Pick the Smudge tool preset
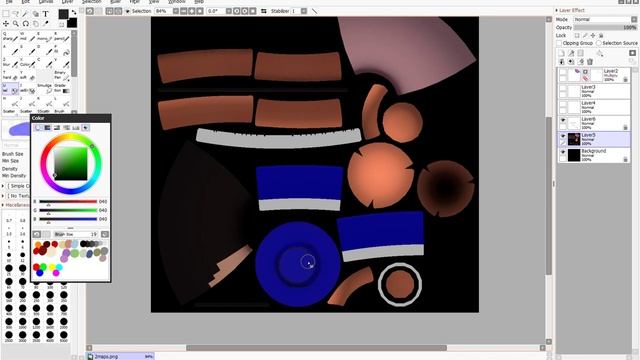This screenshot has height=360, width=640. pos(45,88)
